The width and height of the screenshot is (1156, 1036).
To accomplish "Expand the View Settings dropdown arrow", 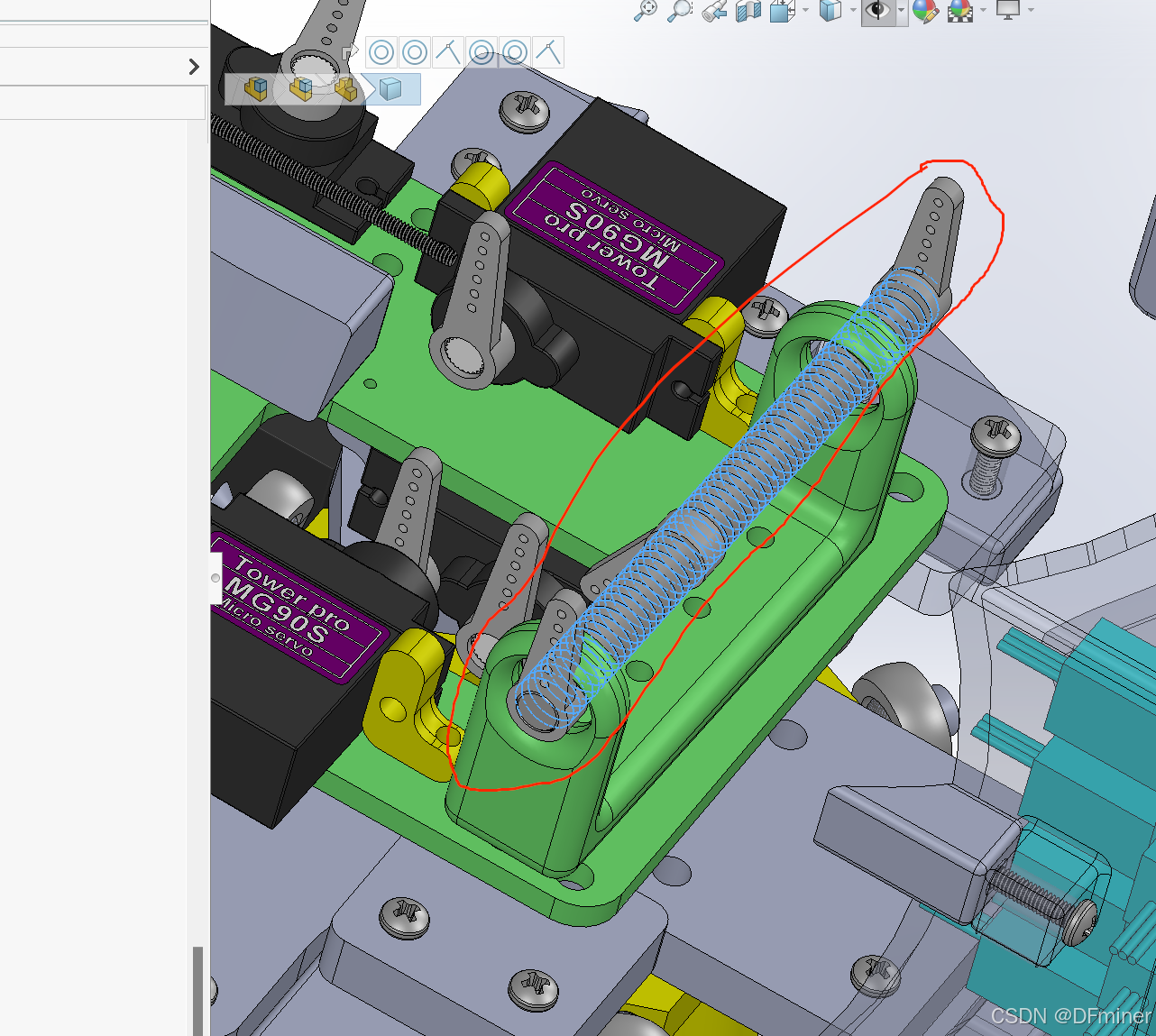I will coord(1031,11).
